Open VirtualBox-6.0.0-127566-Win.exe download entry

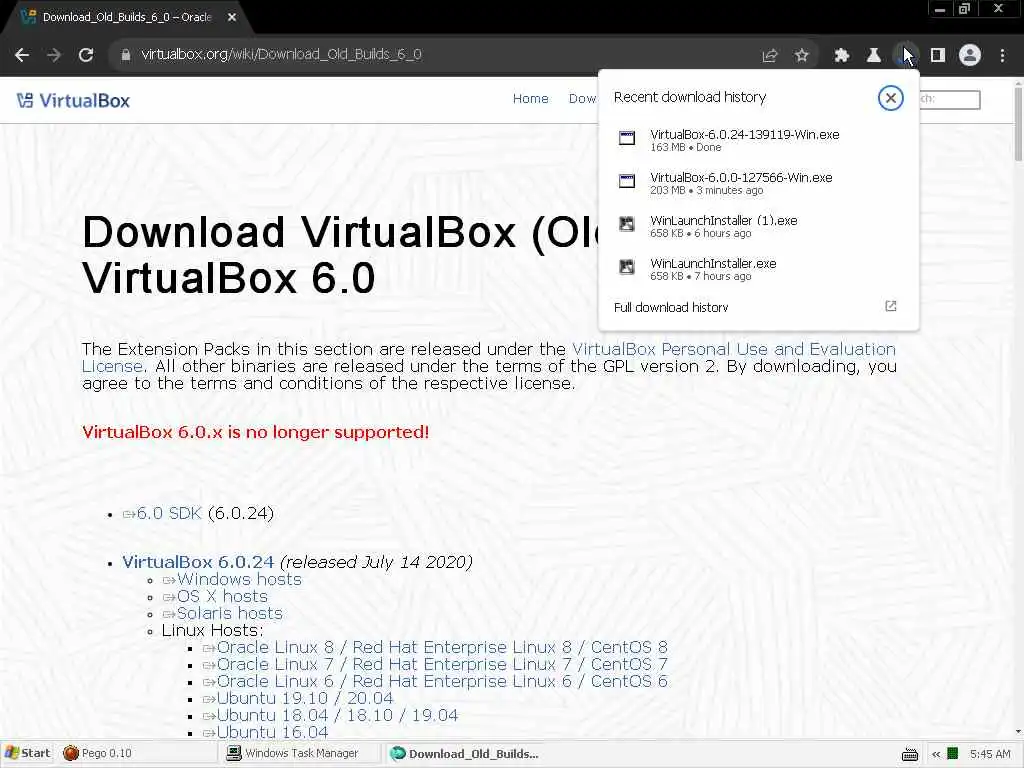tap(759, 183)
